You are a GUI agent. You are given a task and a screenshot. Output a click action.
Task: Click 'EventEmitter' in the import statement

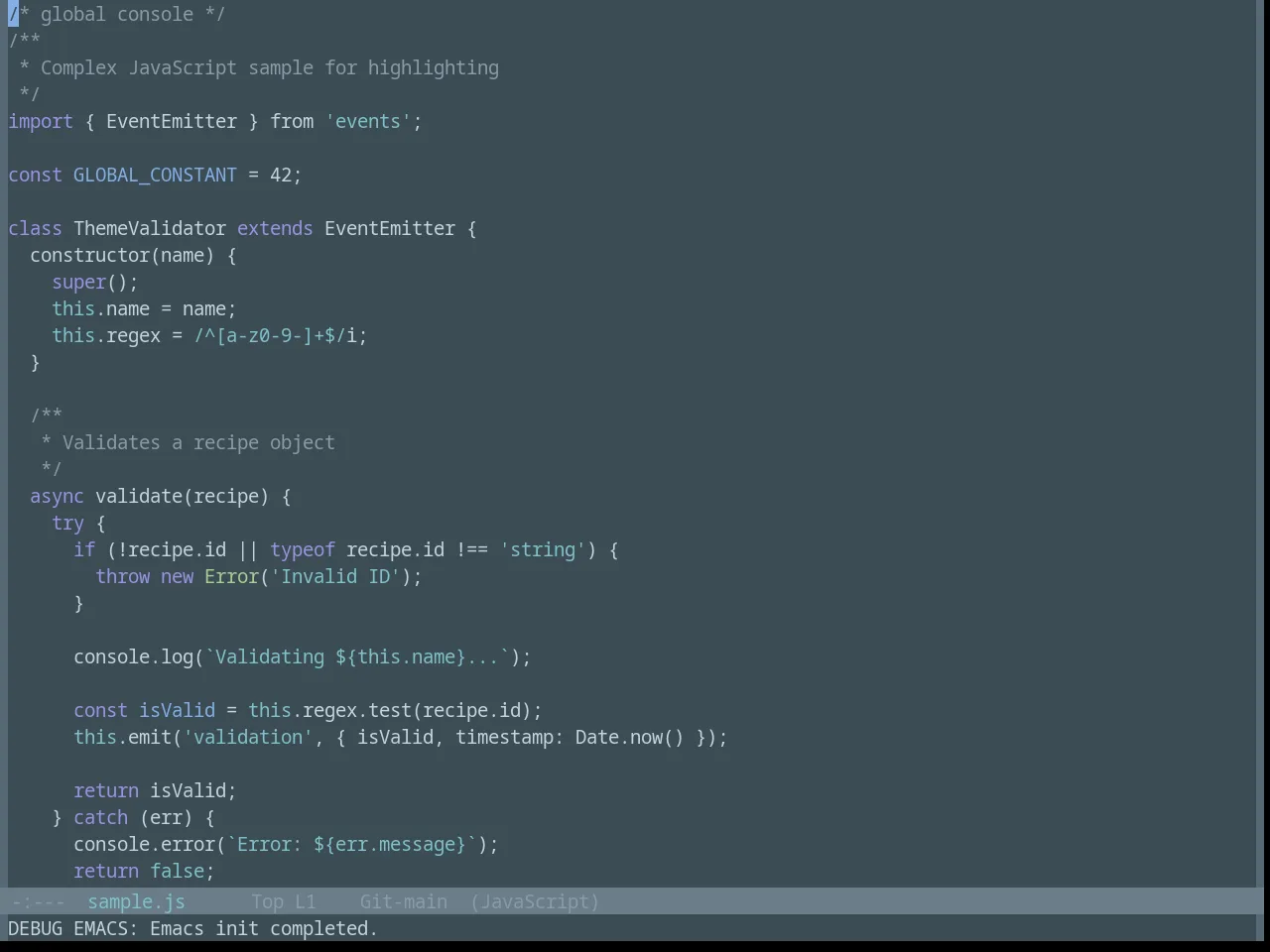172,121
